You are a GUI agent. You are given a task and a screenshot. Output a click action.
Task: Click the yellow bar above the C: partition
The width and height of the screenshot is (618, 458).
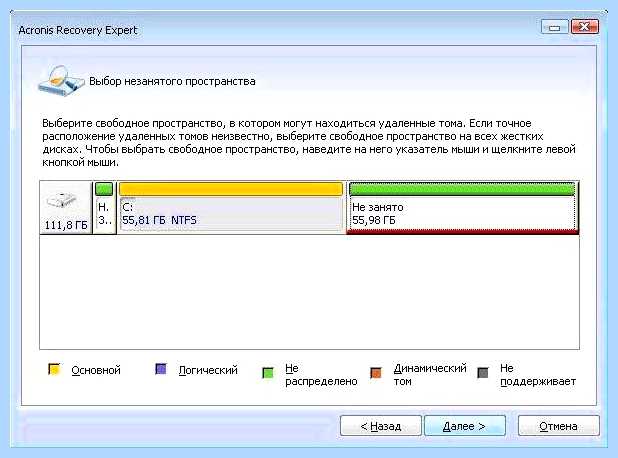pos(231,189)
